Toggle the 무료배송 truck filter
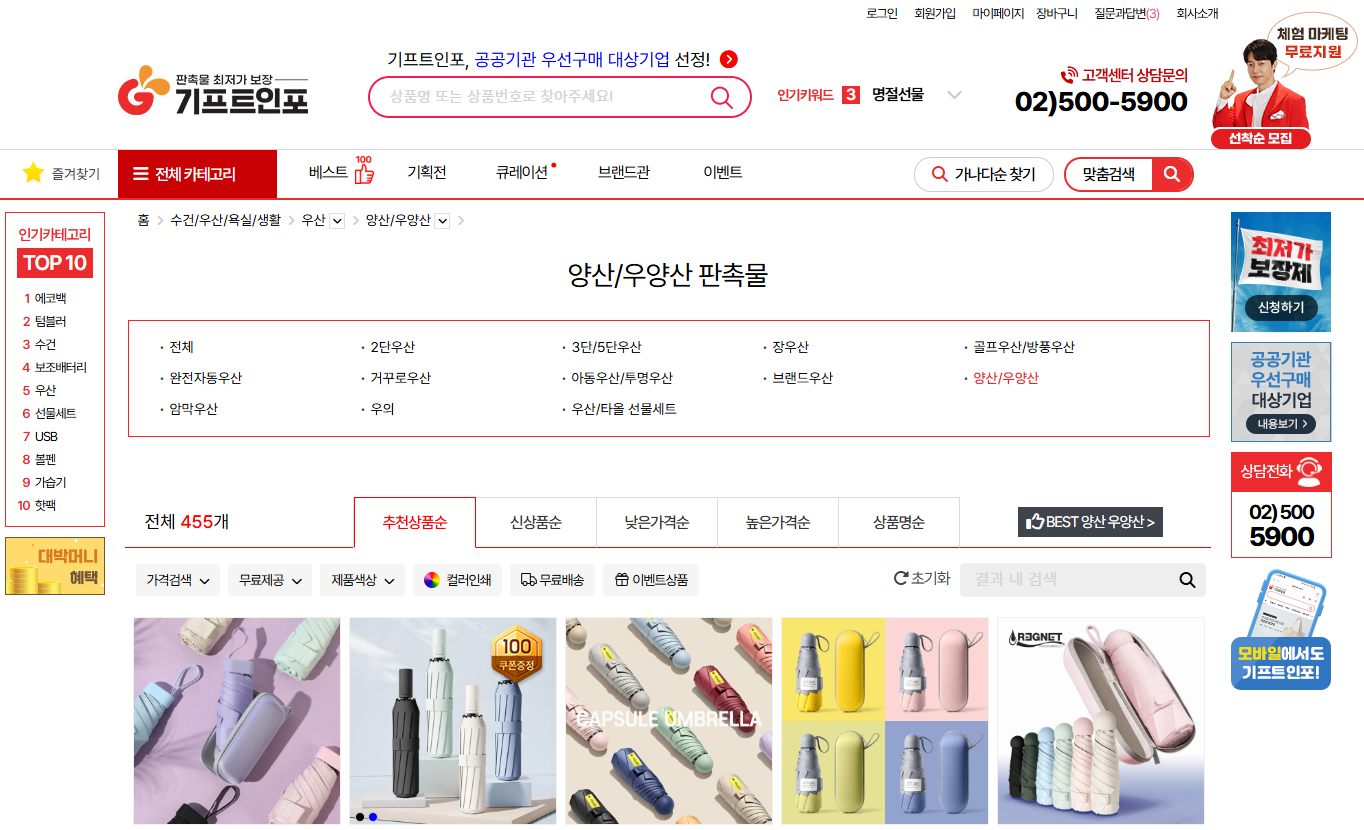The image size is (1364, 830). pyautogui.click(x=552, y=580)
